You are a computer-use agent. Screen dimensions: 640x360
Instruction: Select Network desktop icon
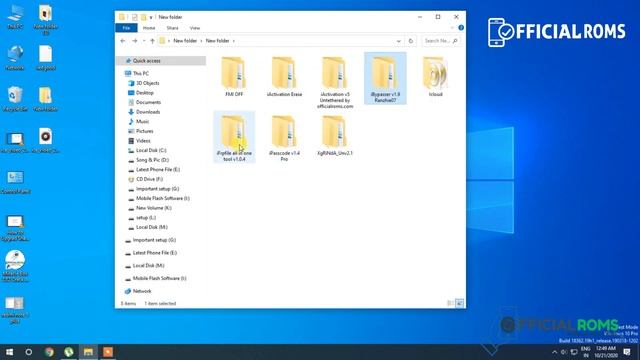pyautogui.click(x=15, y=58)
